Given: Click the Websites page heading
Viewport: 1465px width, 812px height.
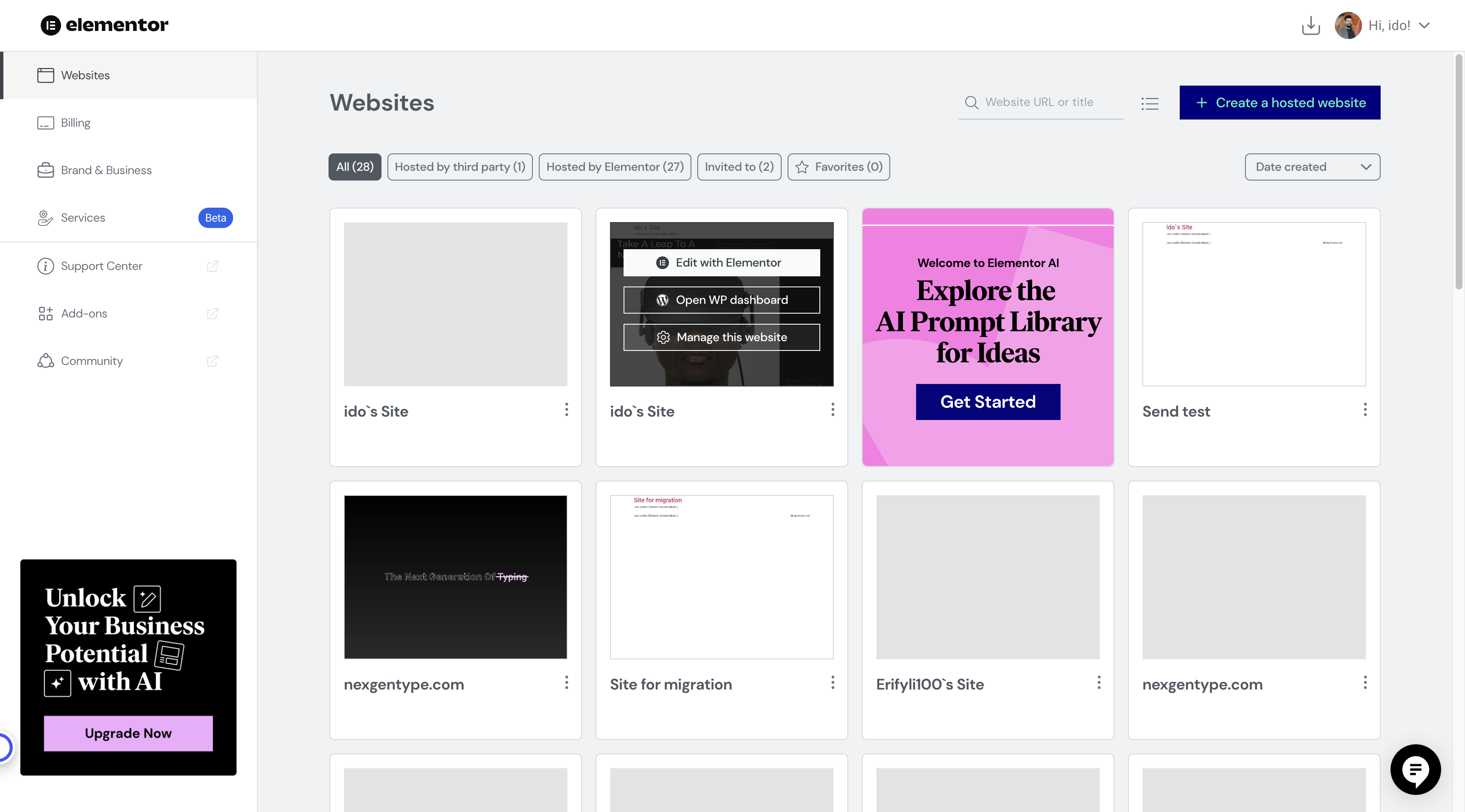Looking at the screenshot, I should click(x=382, y=103).
